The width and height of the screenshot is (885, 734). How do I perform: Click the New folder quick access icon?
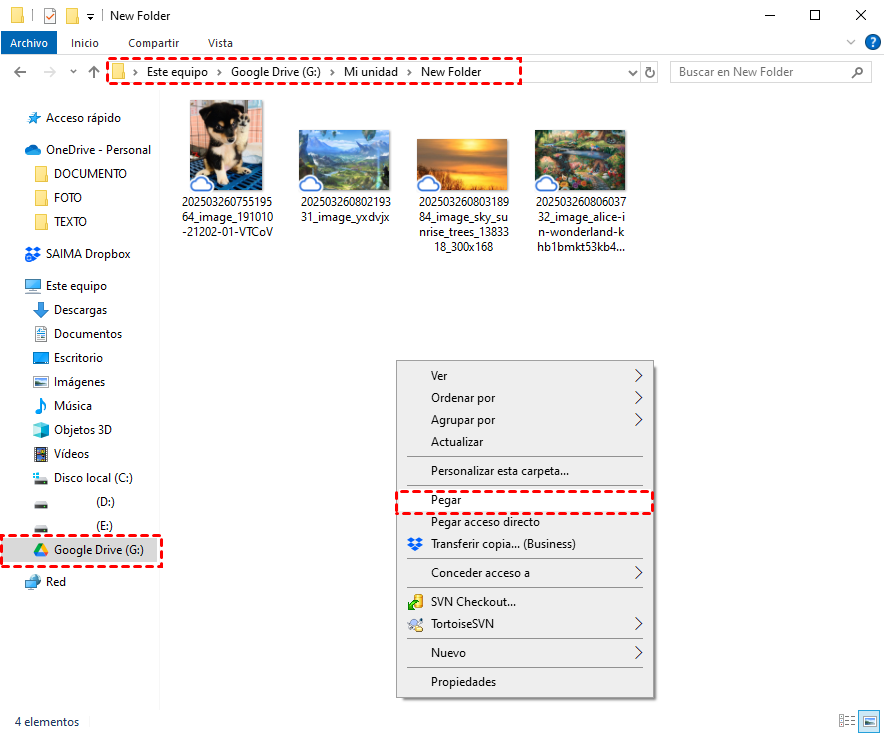72,16
